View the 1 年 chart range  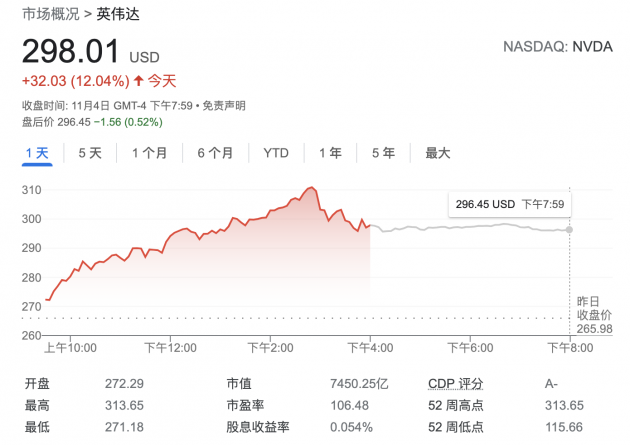(x=330, y=153)
